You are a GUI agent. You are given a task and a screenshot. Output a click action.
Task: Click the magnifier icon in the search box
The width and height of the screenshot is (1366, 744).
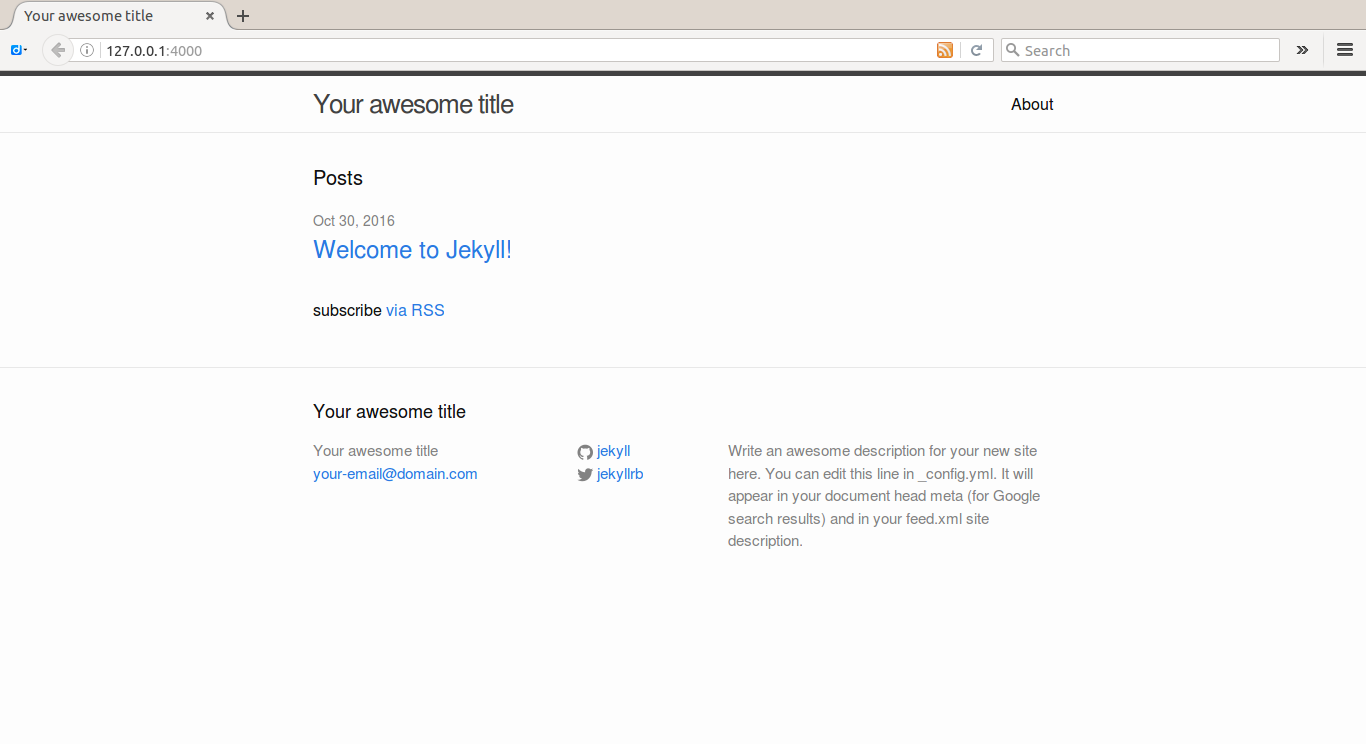pyautogui.click(x=1012, y=50)
